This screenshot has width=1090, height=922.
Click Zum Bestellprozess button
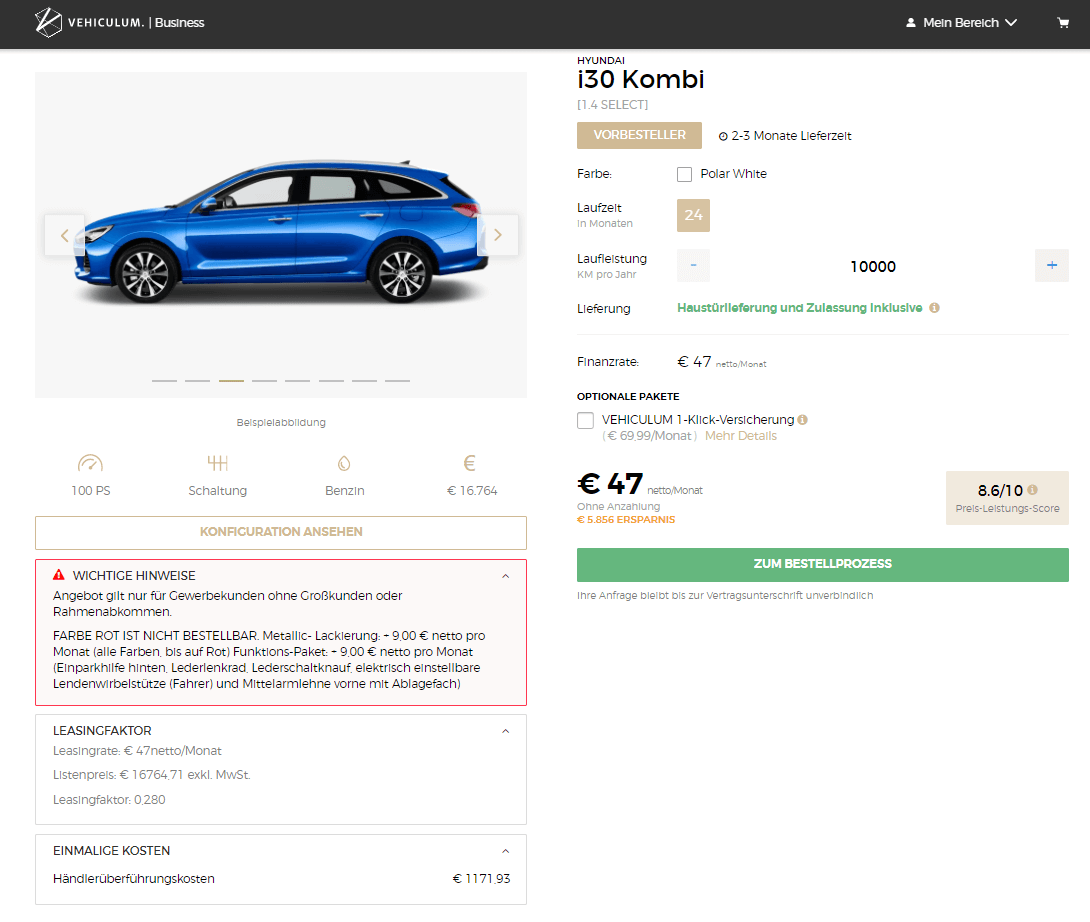pos(822,565)
